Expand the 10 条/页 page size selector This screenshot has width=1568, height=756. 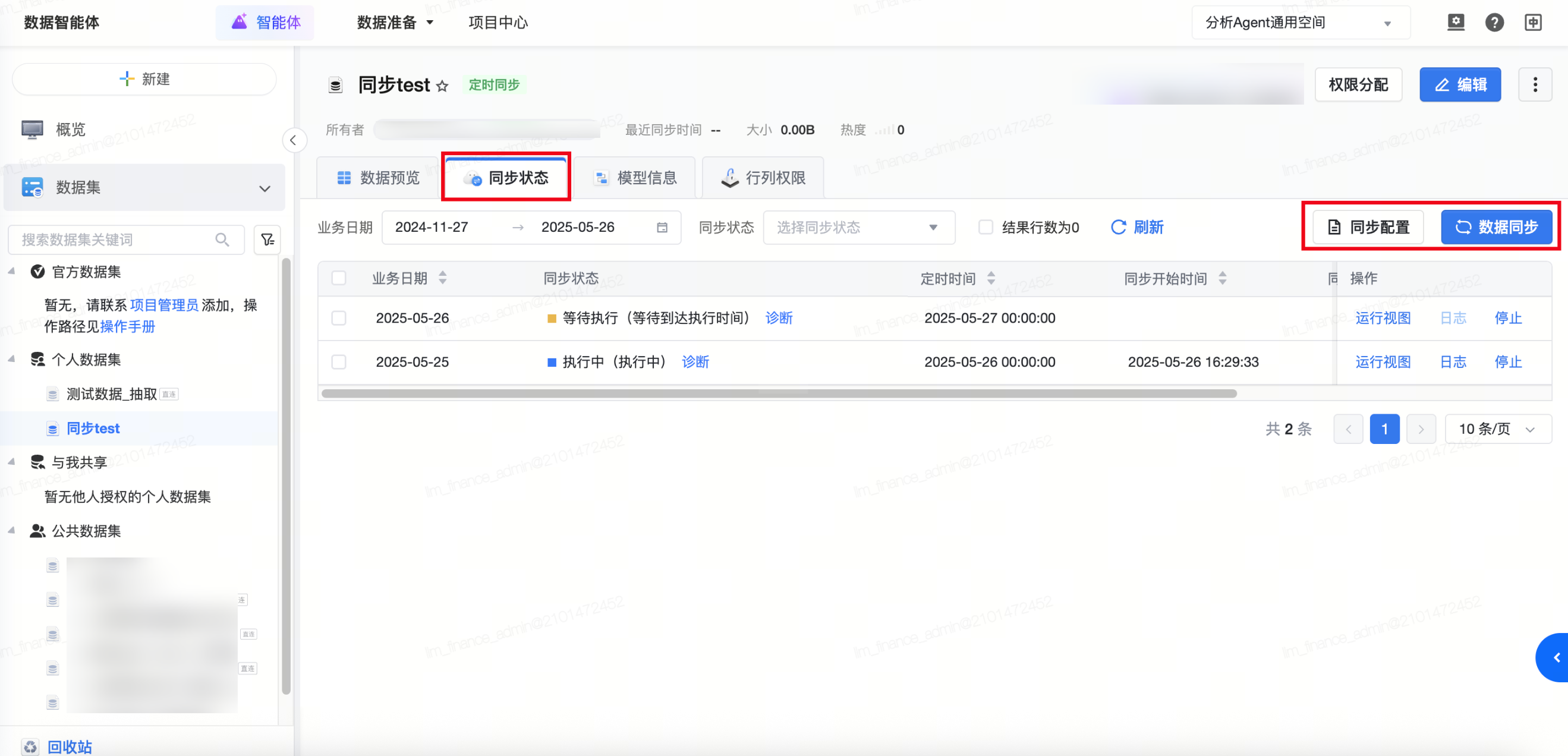pos(1497,429)
